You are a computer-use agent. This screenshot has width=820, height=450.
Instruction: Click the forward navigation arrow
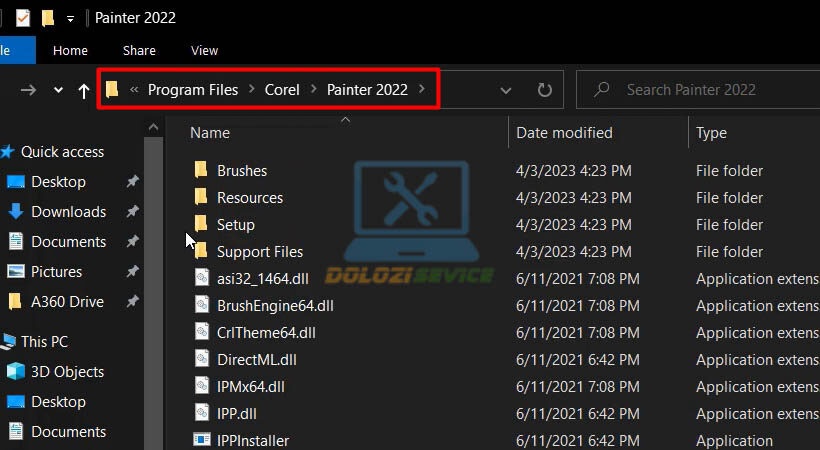[x=28, y=90]
